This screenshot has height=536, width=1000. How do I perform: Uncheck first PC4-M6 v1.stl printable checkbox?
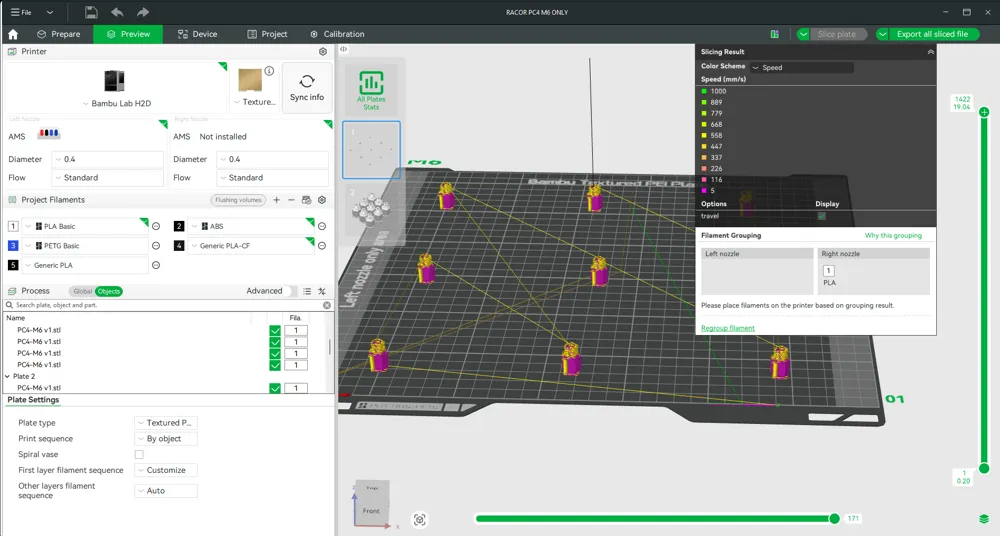[275, 331]
